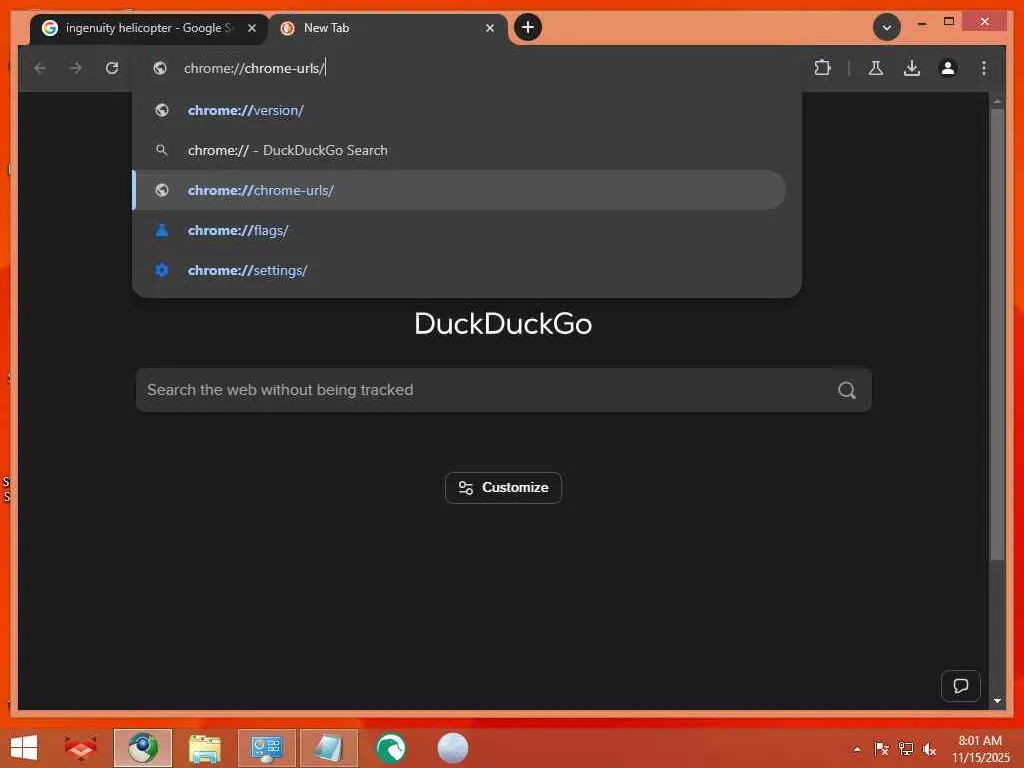Open the taskbar clock showing 8:01 AM
1024x768 pixels.
(980, 748)
